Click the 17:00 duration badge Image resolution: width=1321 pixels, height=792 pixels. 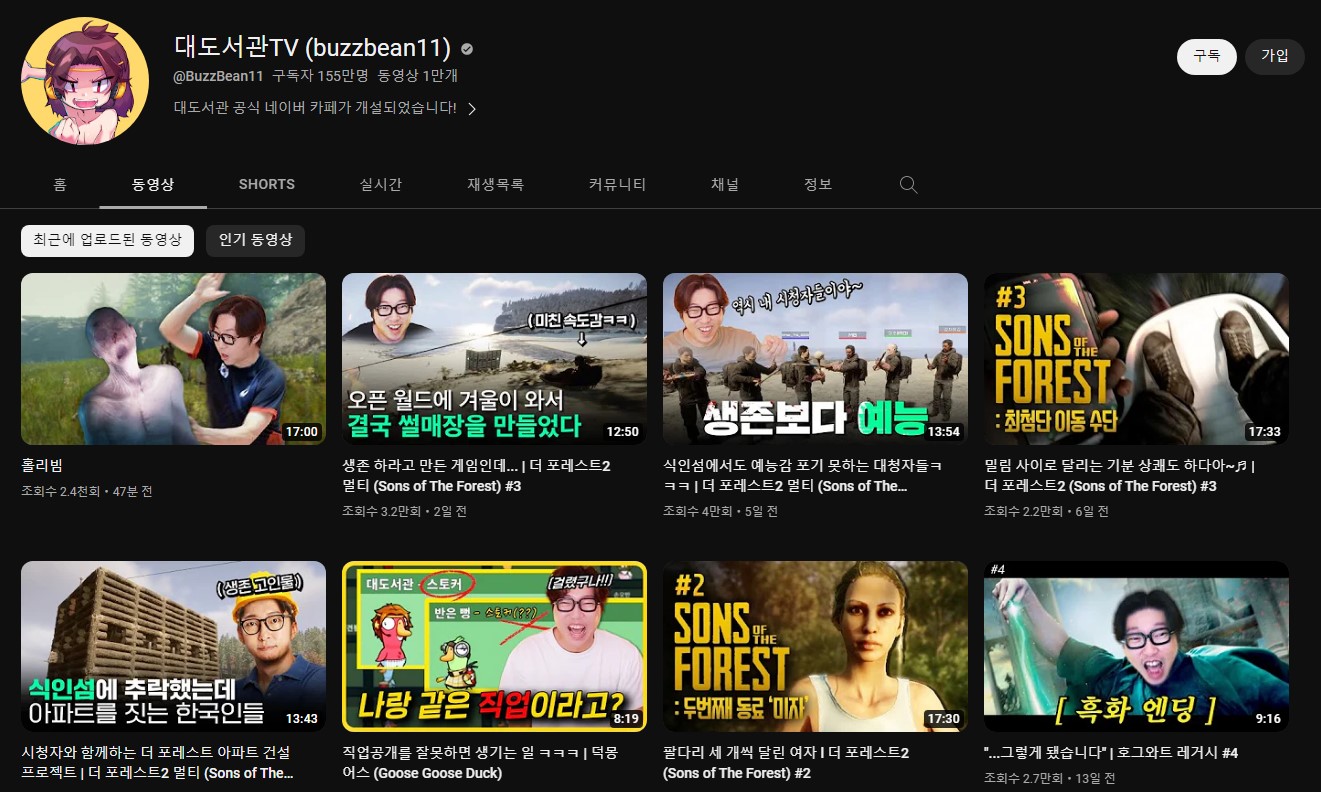pos(301,432)
